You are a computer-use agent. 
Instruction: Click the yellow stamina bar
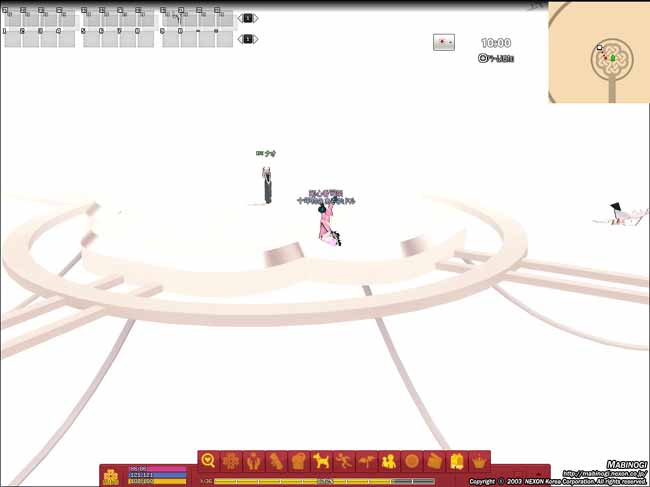157,481
